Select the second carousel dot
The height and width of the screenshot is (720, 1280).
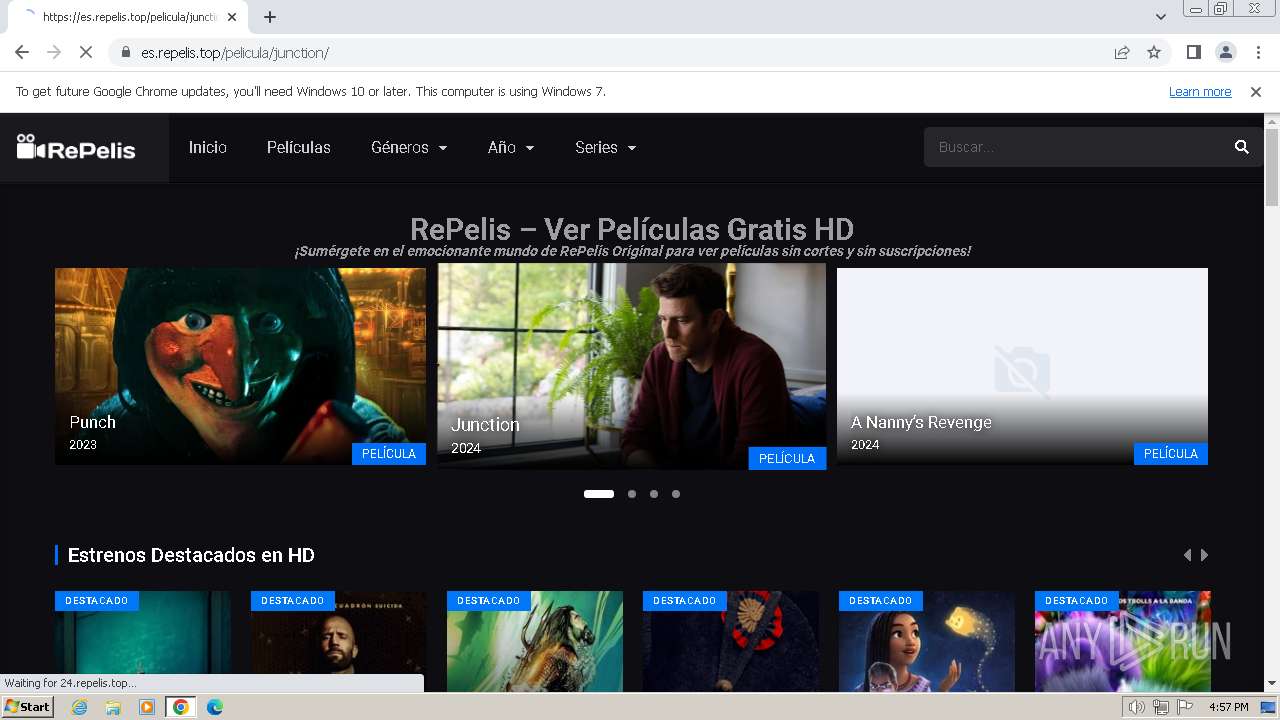point(632,494)
